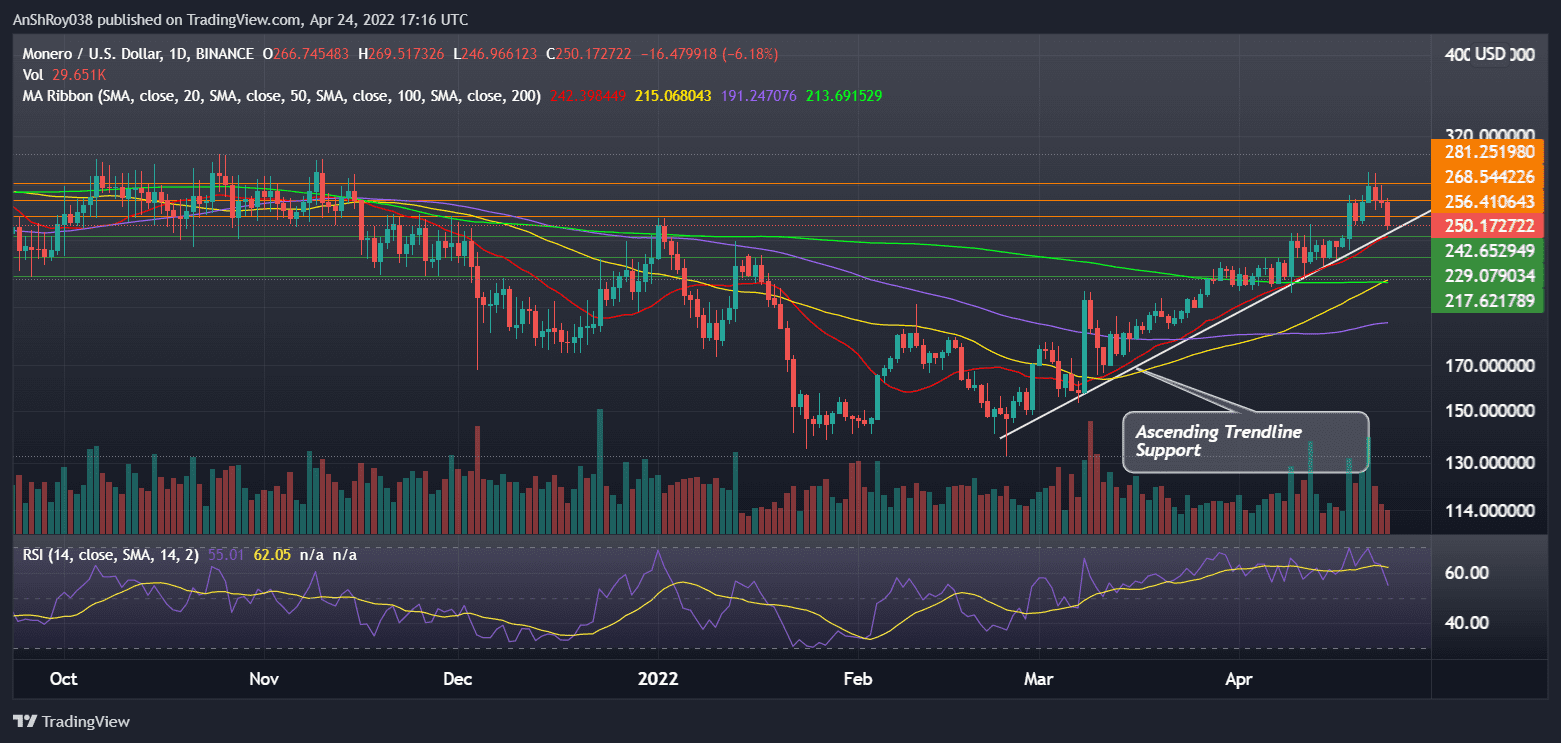Click the orange resistance price tag 281.251980

pos(1487,153)
